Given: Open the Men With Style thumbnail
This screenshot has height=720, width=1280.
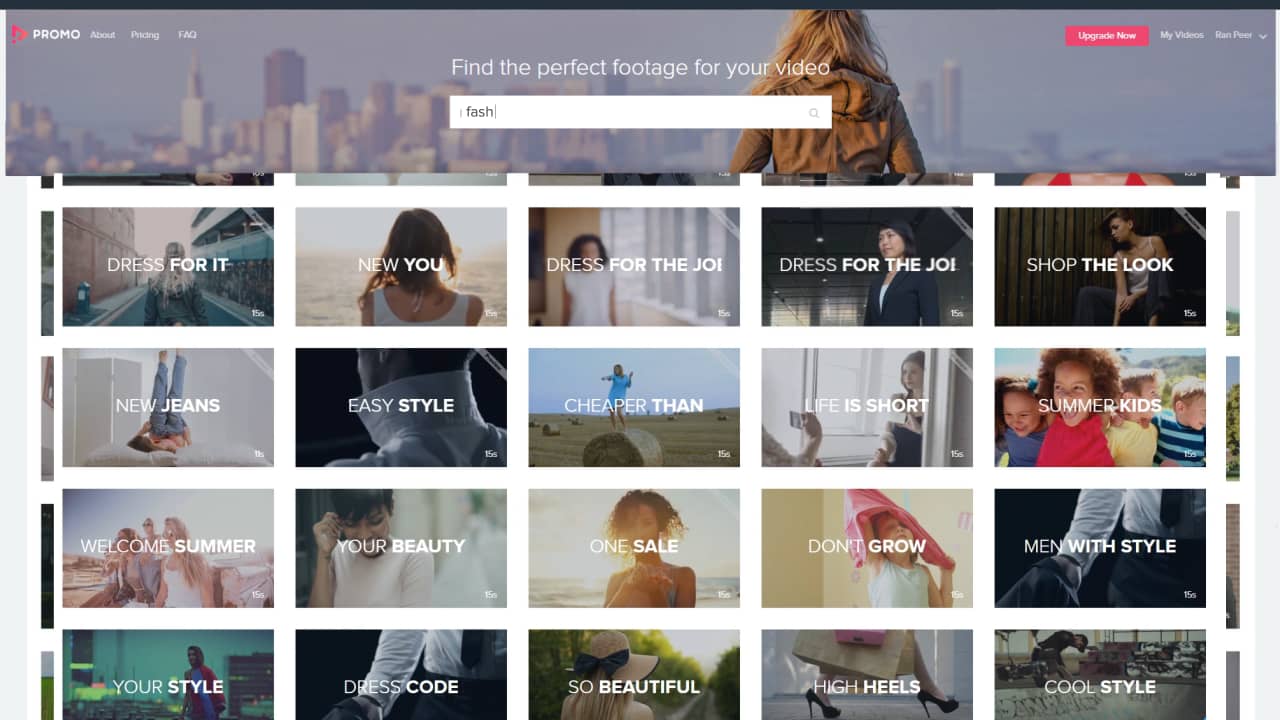Looking at the screenshot, I should (1100, 549).
